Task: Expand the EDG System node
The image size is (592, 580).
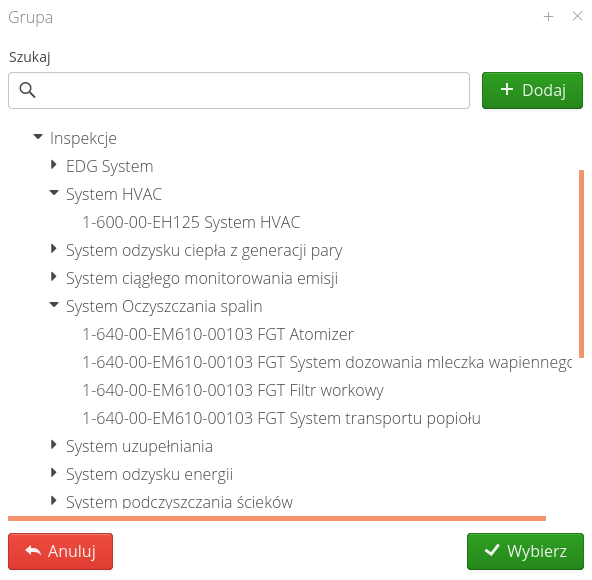Action: point(54,165)
